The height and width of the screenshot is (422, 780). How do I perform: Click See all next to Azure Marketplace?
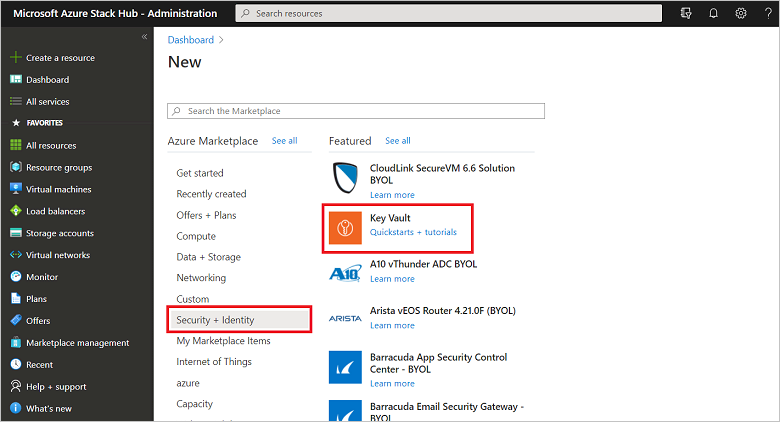[x=285, y=141]
